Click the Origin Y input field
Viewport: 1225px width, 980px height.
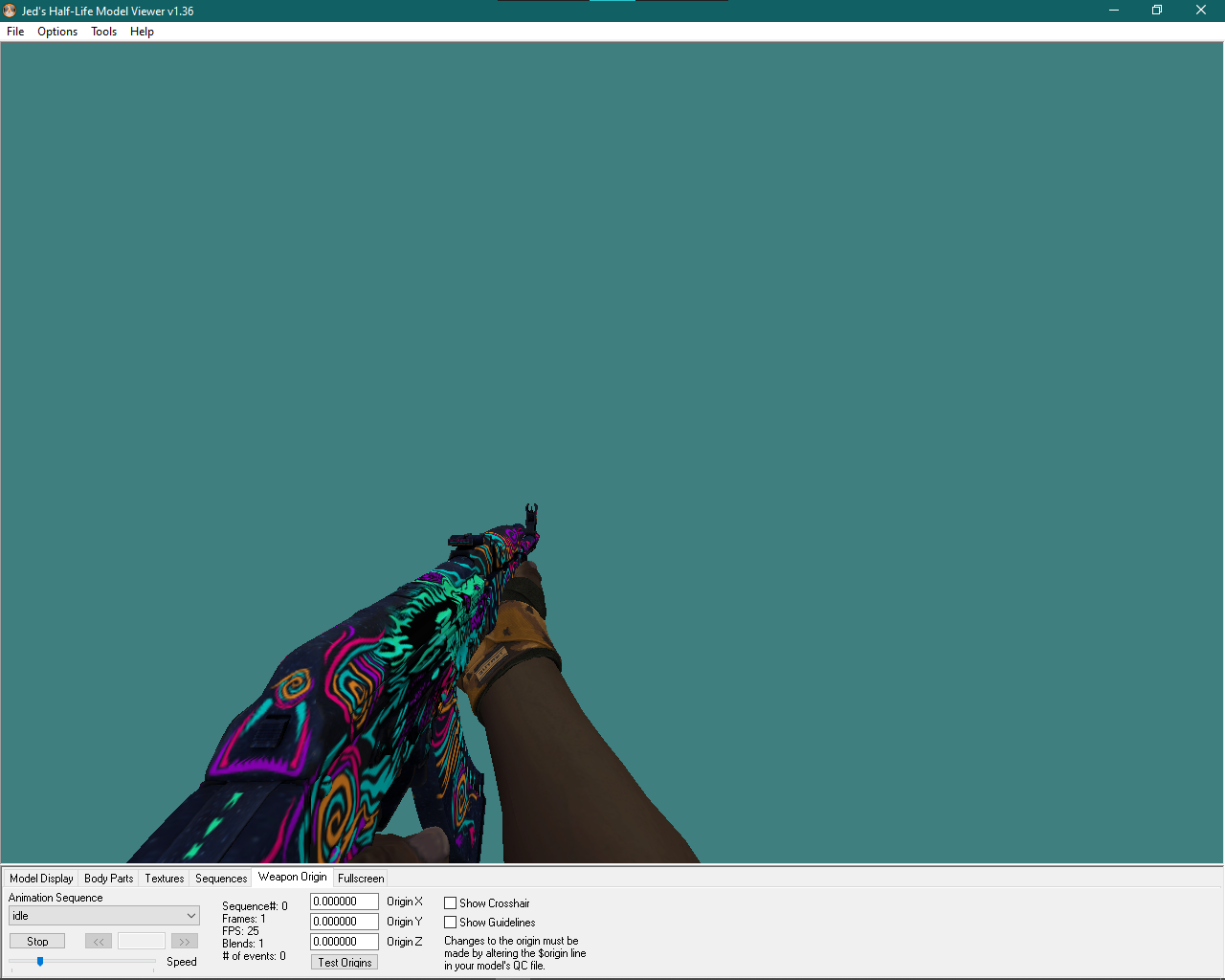345,922
